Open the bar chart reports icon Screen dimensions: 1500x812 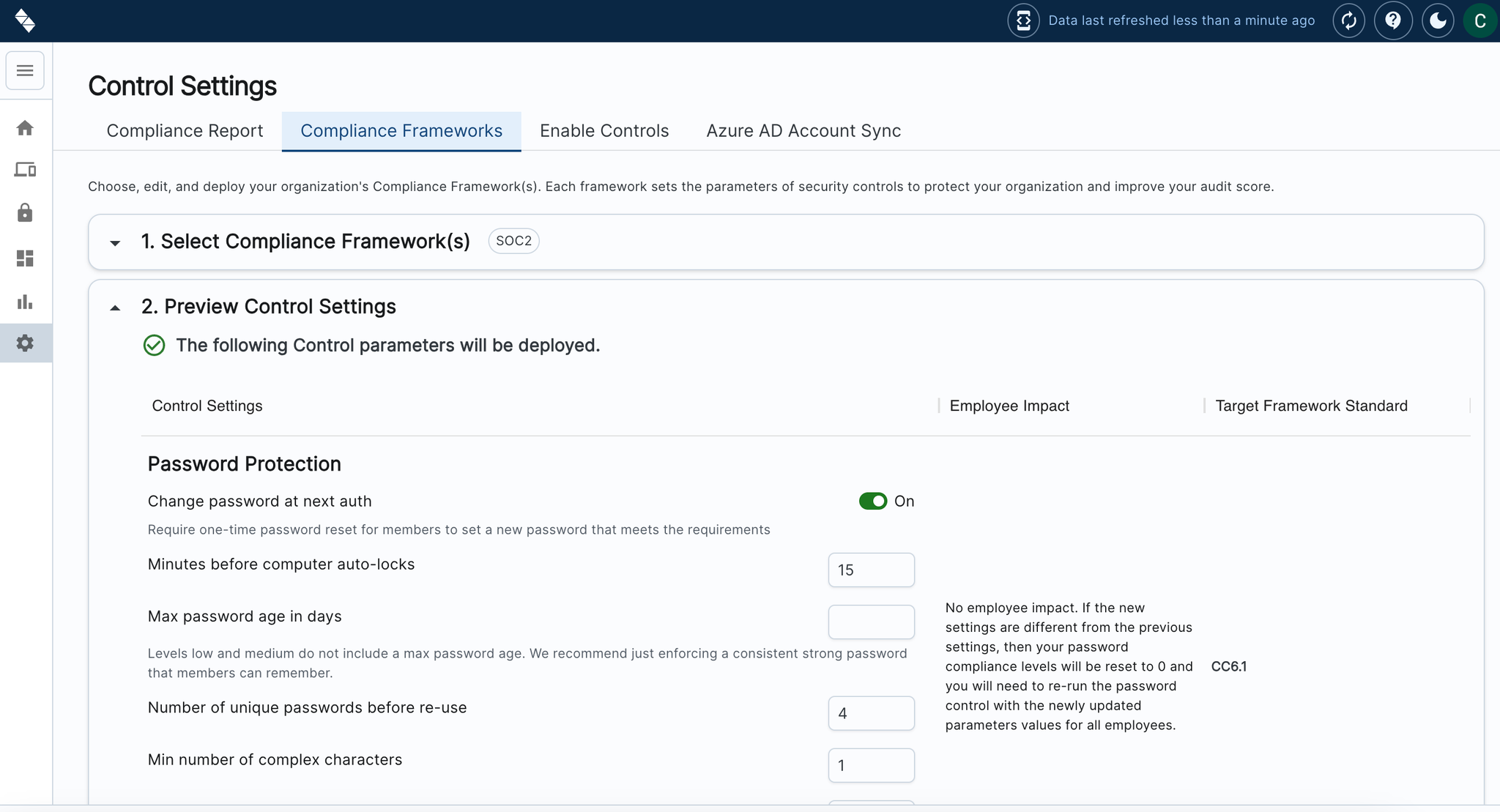coord(25,302)
